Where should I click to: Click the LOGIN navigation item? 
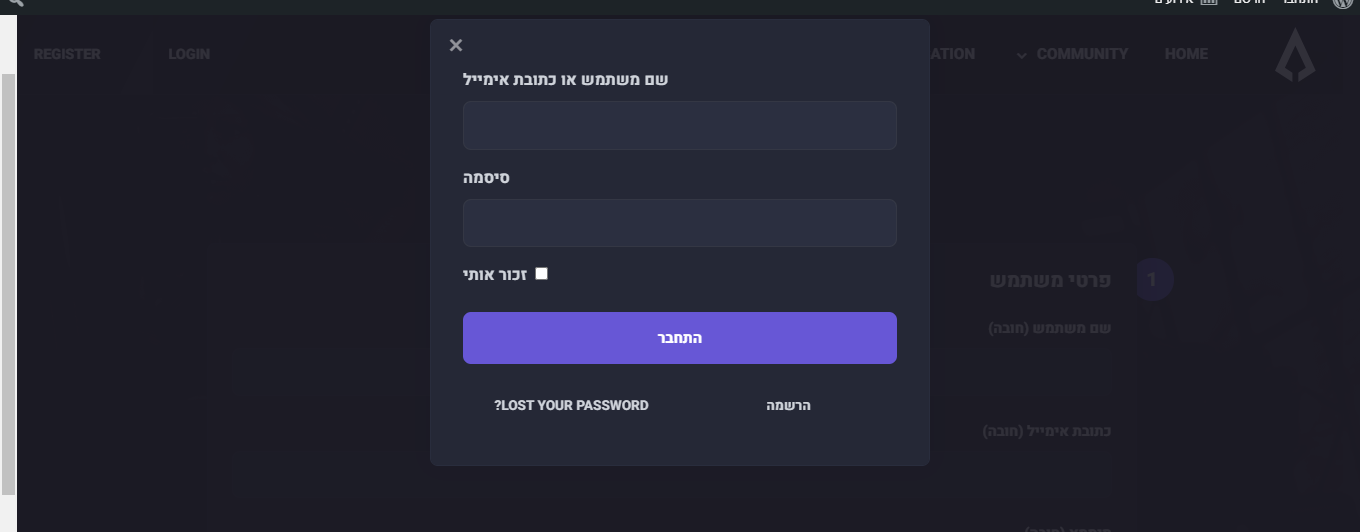(x=189, y=54)
